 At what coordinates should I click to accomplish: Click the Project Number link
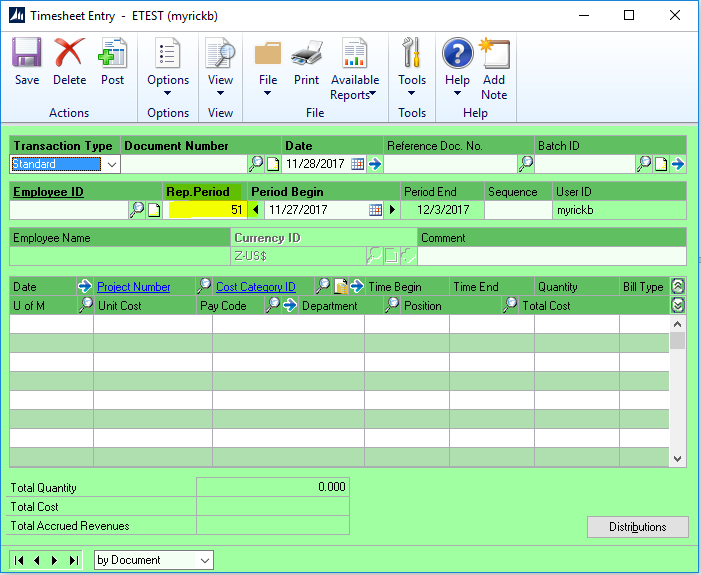134,287
